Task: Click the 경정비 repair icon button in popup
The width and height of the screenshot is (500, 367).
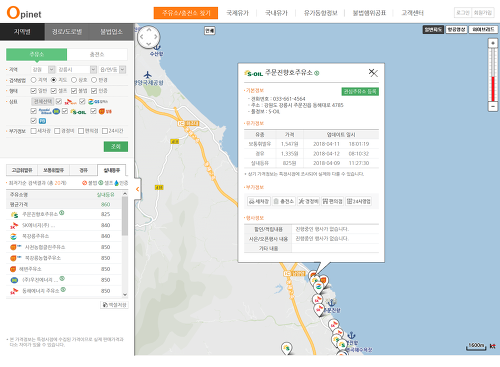Action: 308,201
